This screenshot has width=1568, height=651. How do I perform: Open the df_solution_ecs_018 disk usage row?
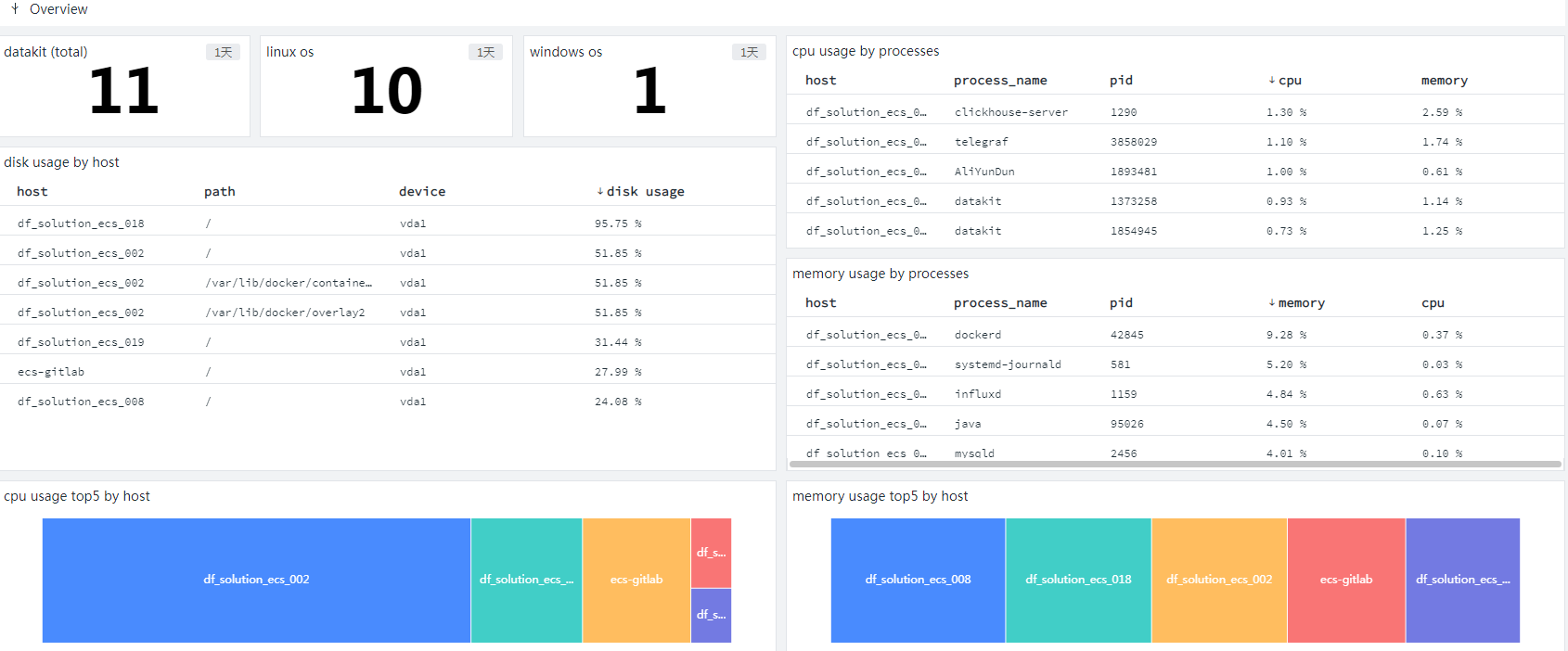pos(388,223)
